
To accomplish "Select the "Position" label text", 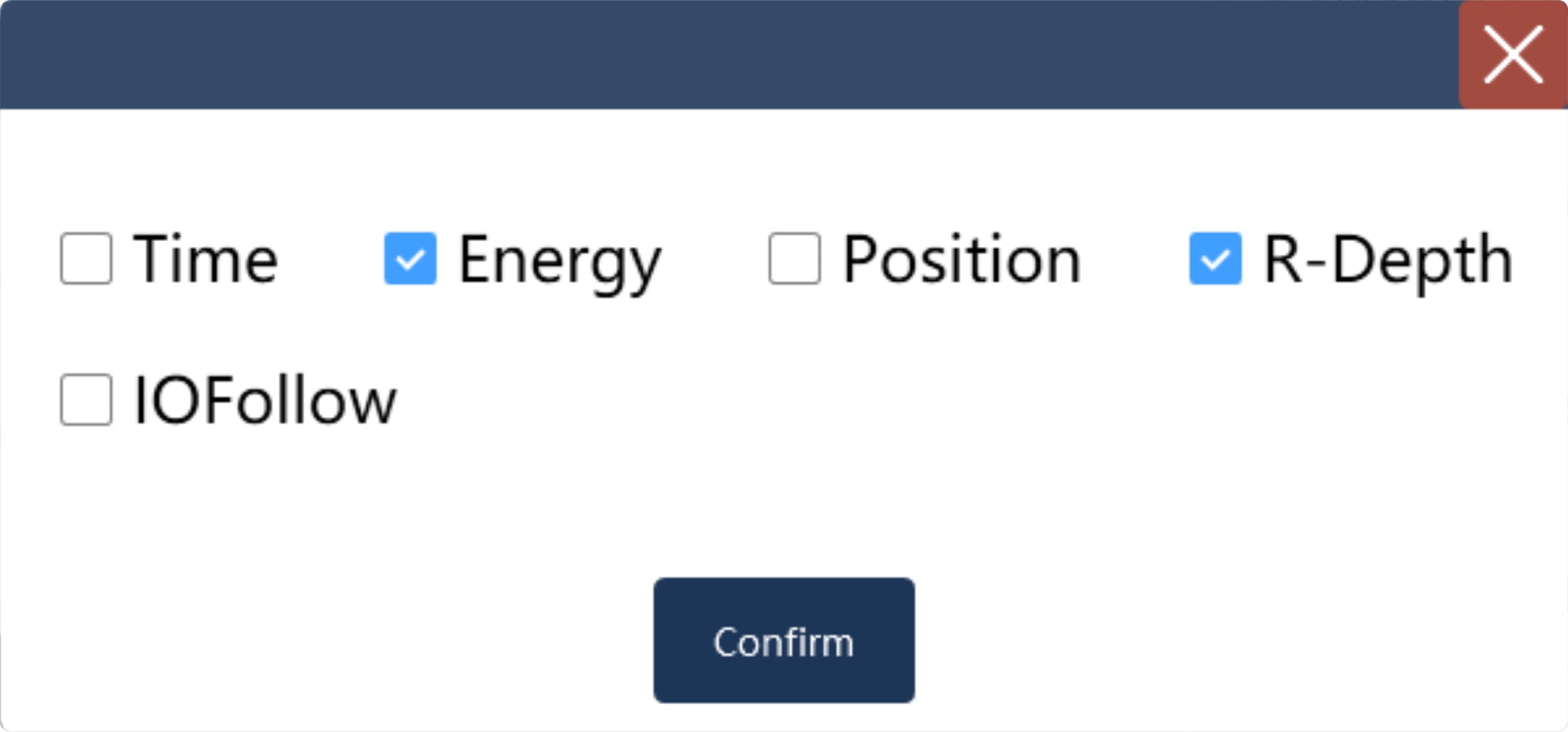I will (x=962, y=260).
